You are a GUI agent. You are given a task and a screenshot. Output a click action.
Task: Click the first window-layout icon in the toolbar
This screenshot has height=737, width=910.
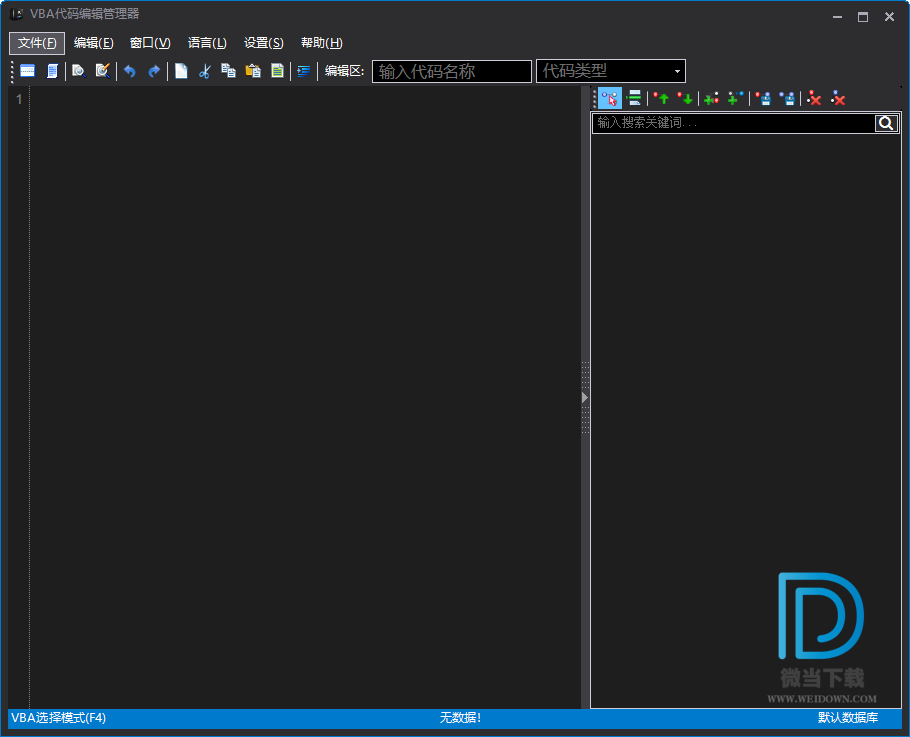27,71
